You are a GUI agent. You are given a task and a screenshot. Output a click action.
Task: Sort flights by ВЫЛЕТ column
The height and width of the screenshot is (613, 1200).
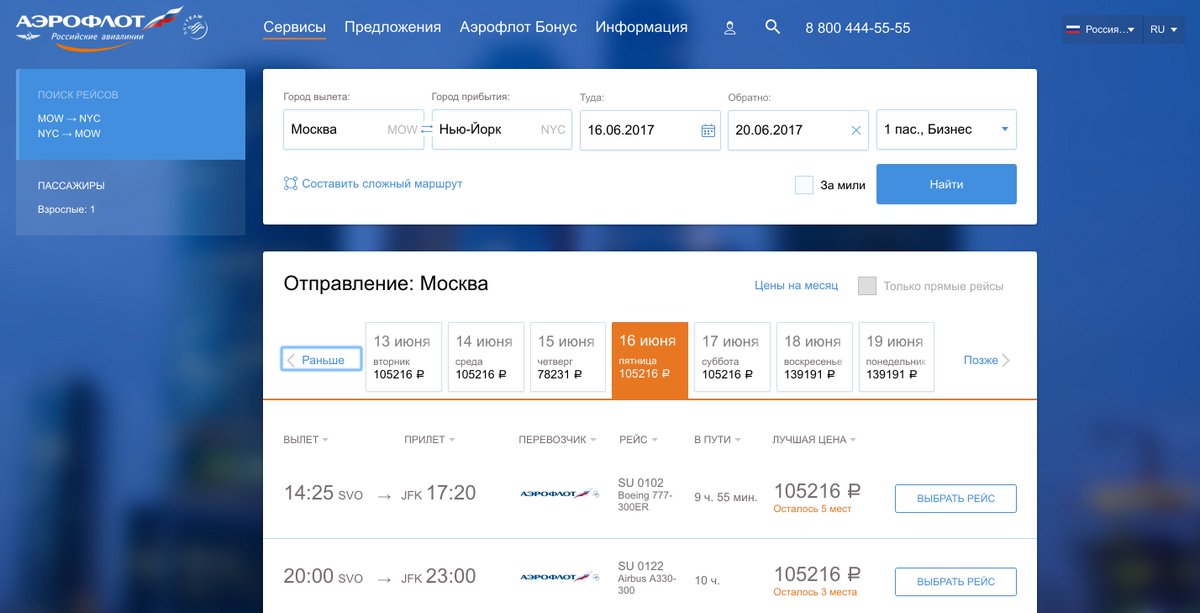pyautogui.click(x=306, y=440)
